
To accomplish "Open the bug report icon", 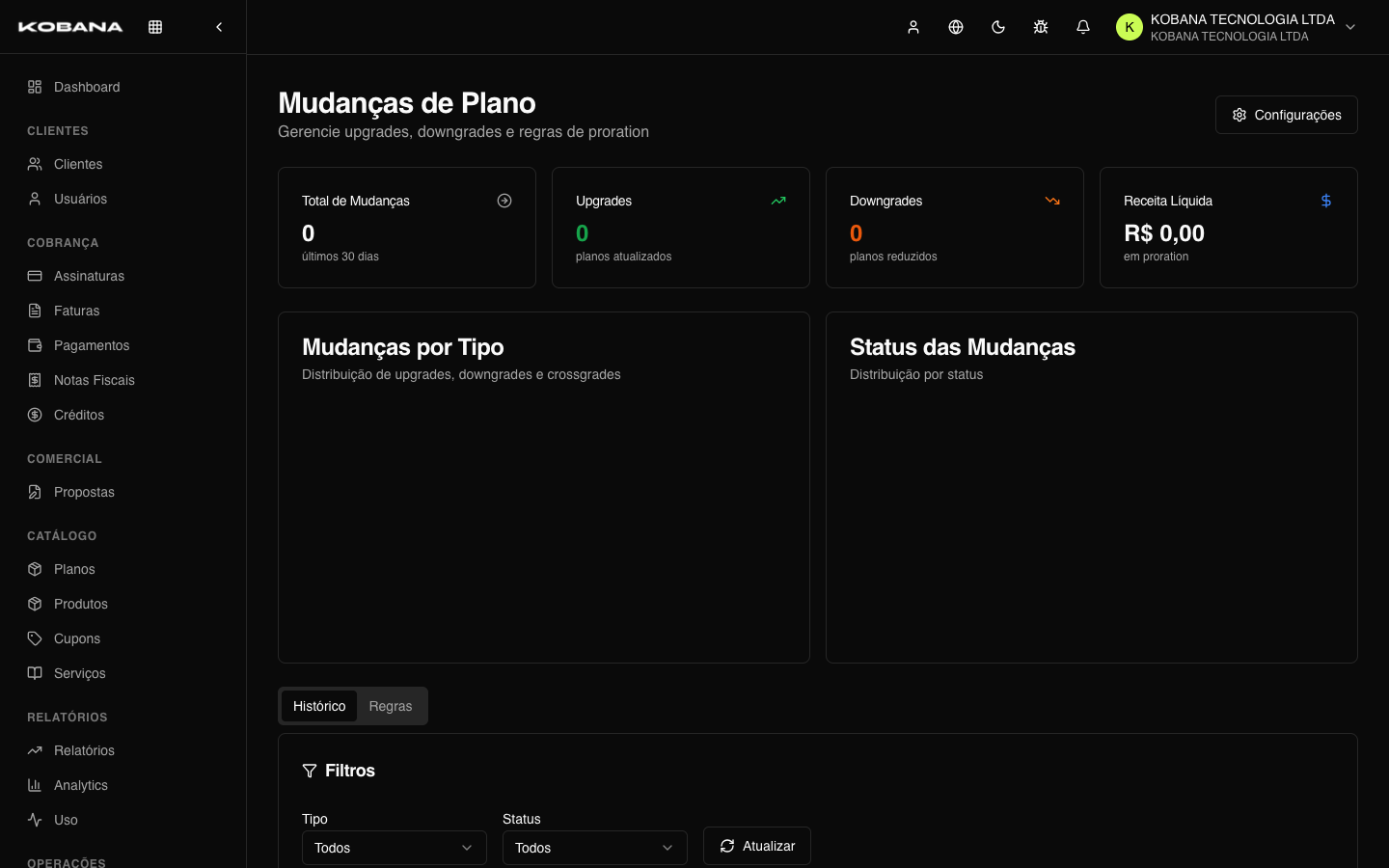I will (1041, 27).
